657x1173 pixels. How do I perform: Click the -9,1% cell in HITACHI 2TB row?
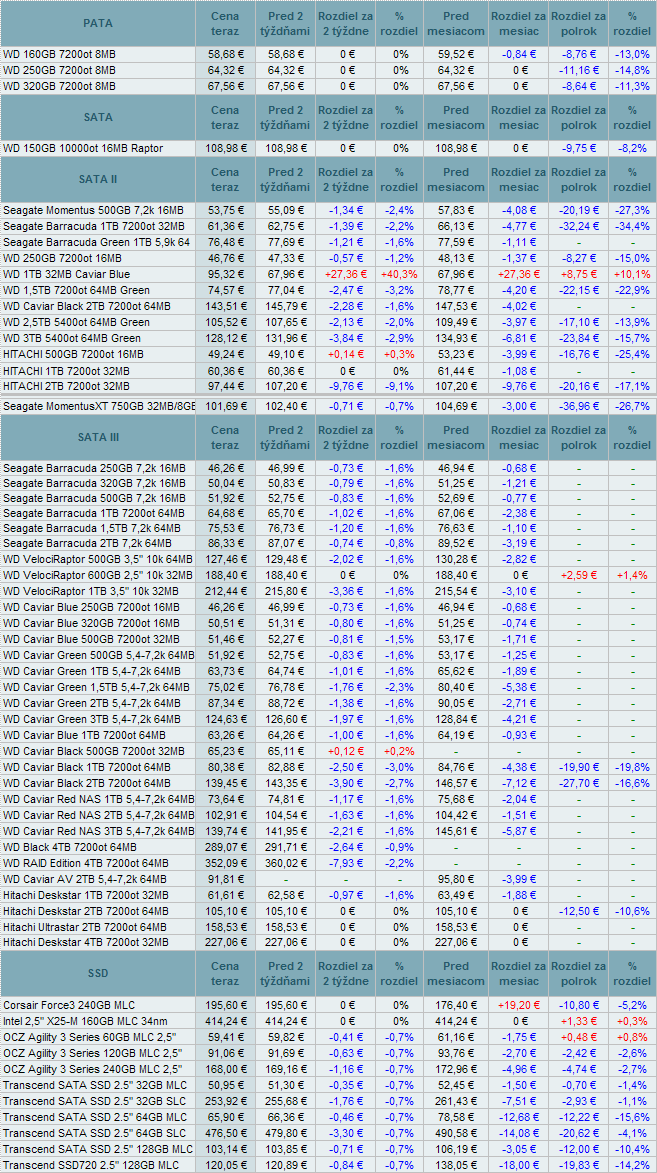(x=398, y=385)
